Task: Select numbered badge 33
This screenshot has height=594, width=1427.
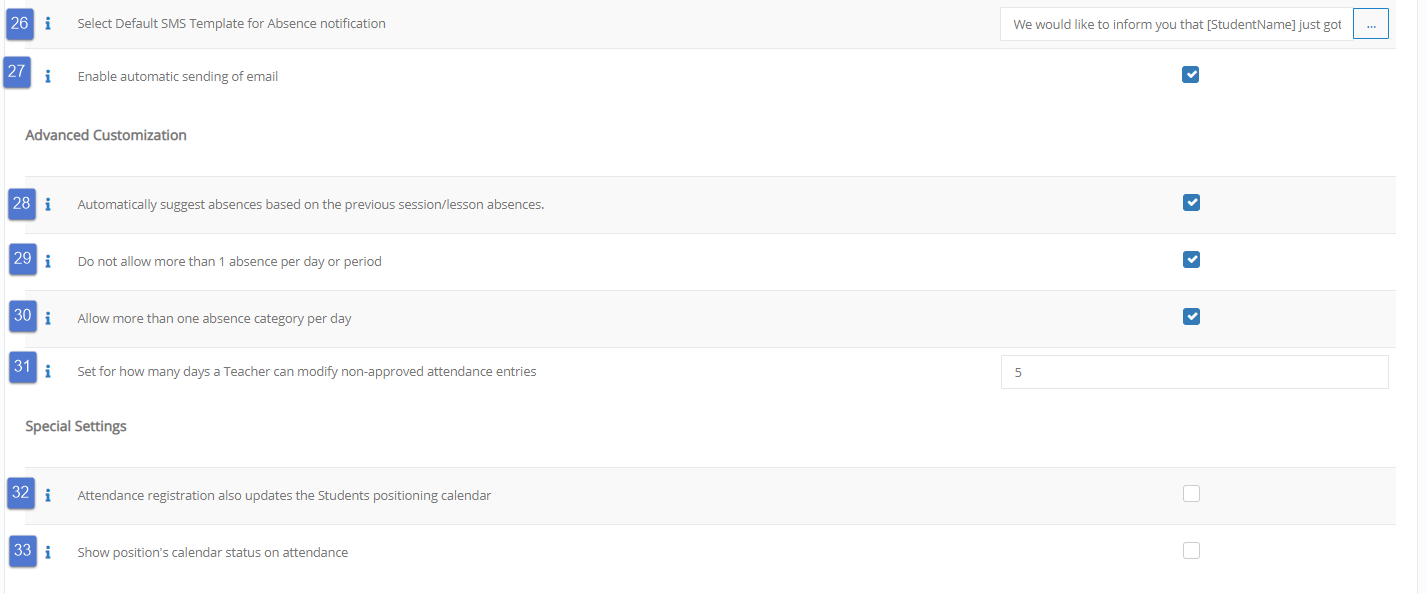Action: tap(22, 549)
